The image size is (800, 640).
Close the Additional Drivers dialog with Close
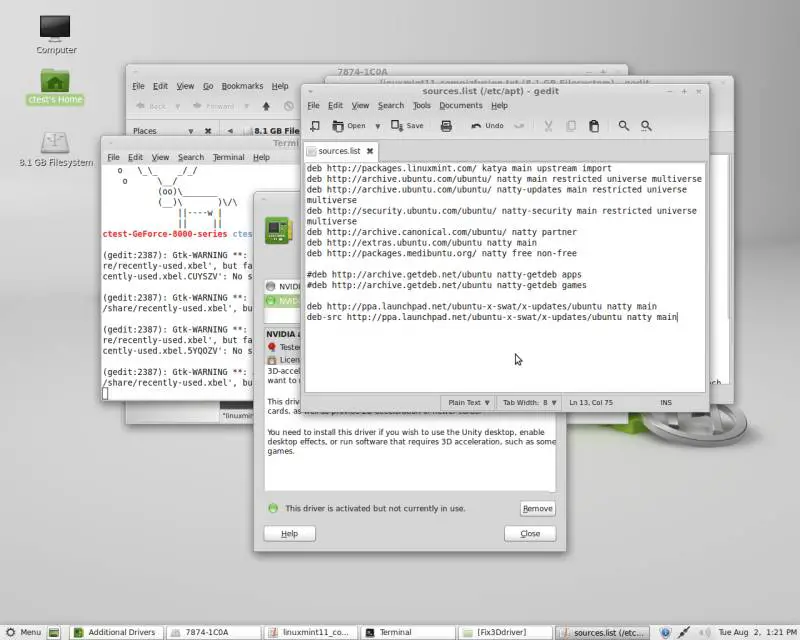click(530, 533)
